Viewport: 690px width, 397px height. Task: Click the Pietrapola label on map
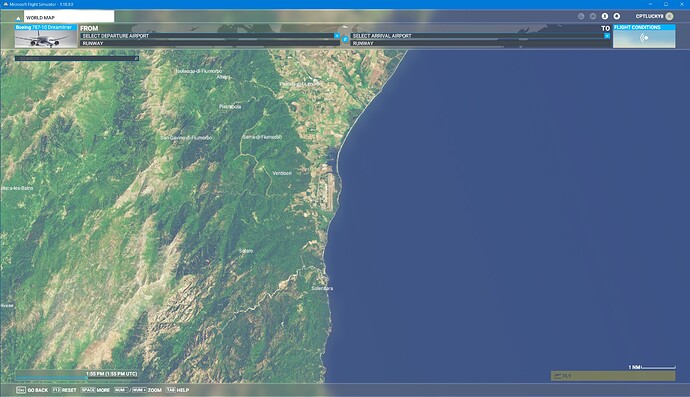(x=230, y=107)
